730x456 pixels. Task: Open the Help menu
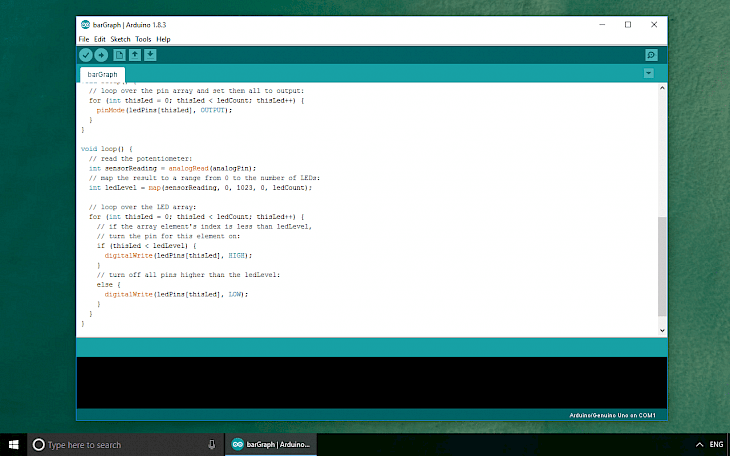(163, 39)
